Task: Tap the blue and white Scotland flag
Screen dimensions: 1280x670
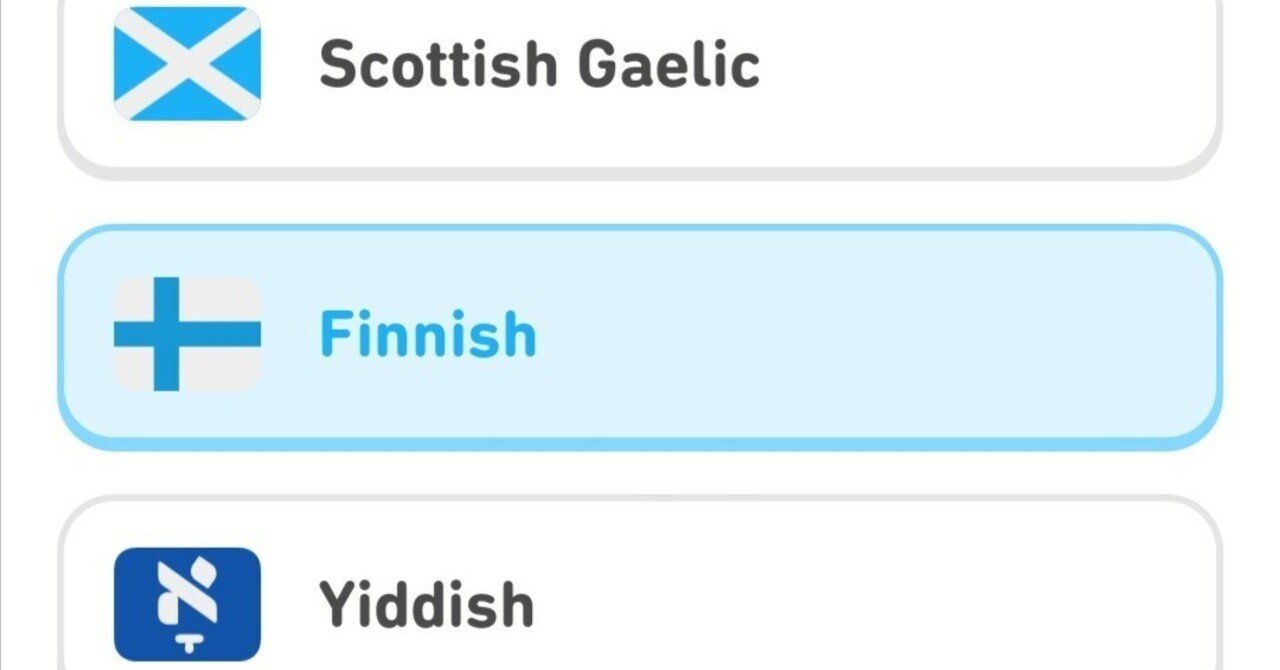Action: pos(187,64)
